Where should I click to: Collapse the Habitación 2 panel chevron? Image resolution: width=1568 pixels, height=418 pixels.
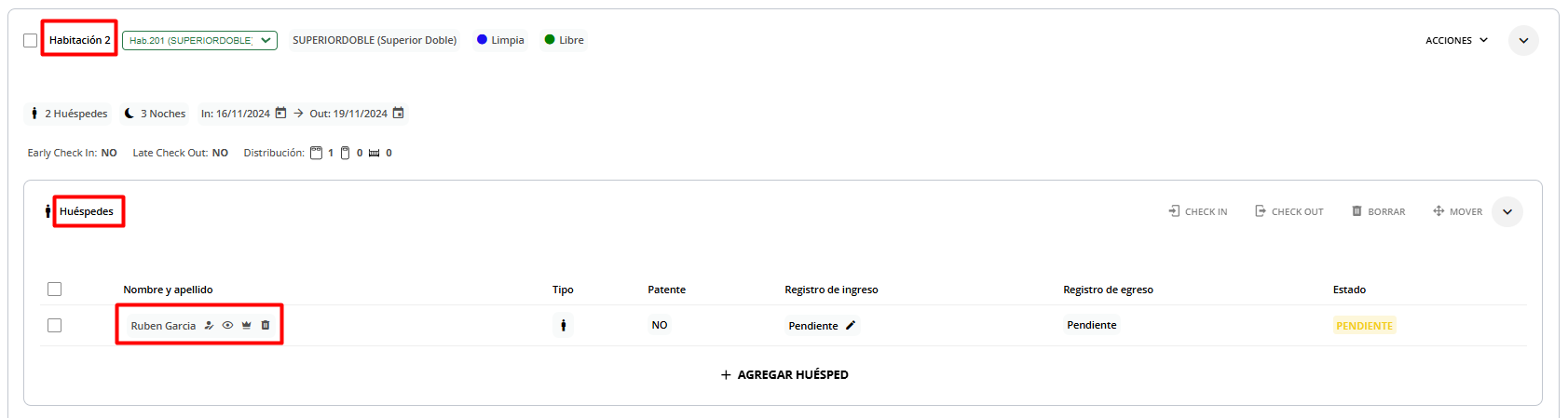pyautogui.click(x=1523, y=40)
